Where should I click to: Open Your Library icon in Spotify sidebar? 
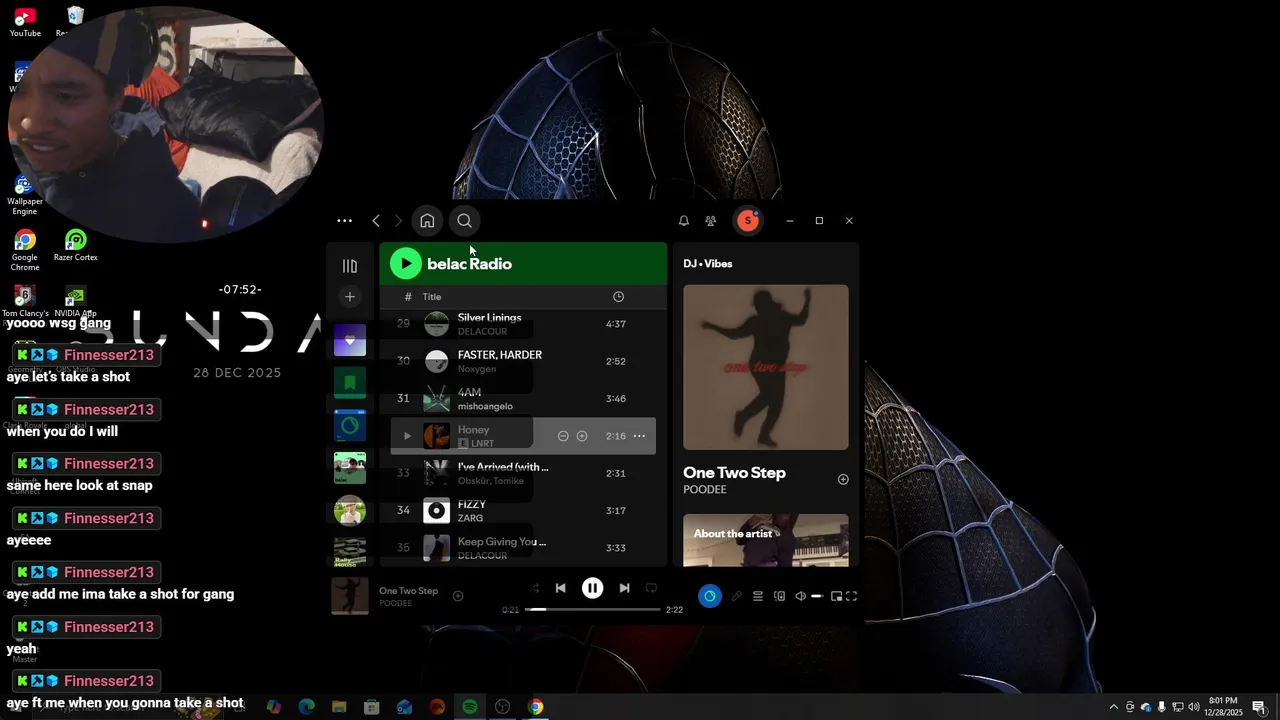click(349, 266)
